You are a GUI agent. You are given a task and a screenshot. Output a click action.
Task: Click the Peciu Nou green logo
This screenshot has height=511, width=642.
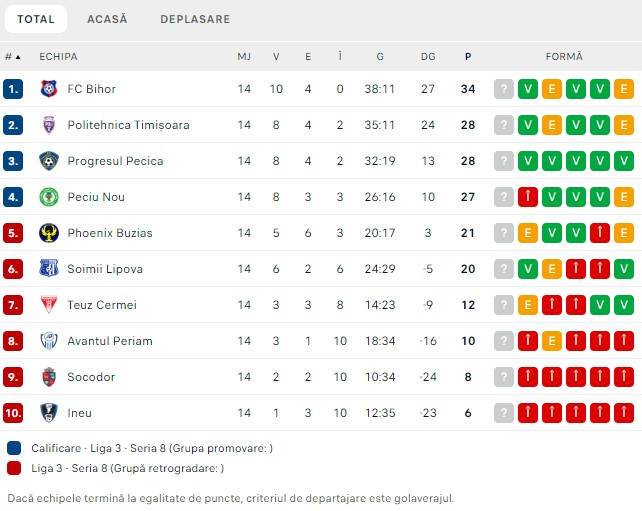tap(49, 197)
